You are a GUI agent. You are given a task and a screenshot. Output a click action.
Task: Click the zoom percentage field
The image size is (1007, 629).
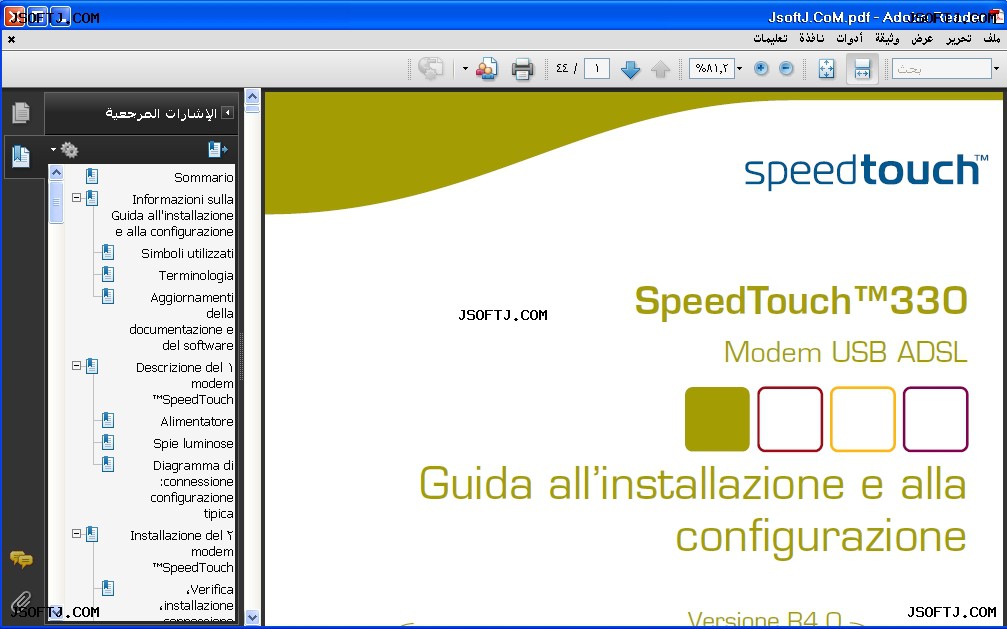click(x=712, y=69)
